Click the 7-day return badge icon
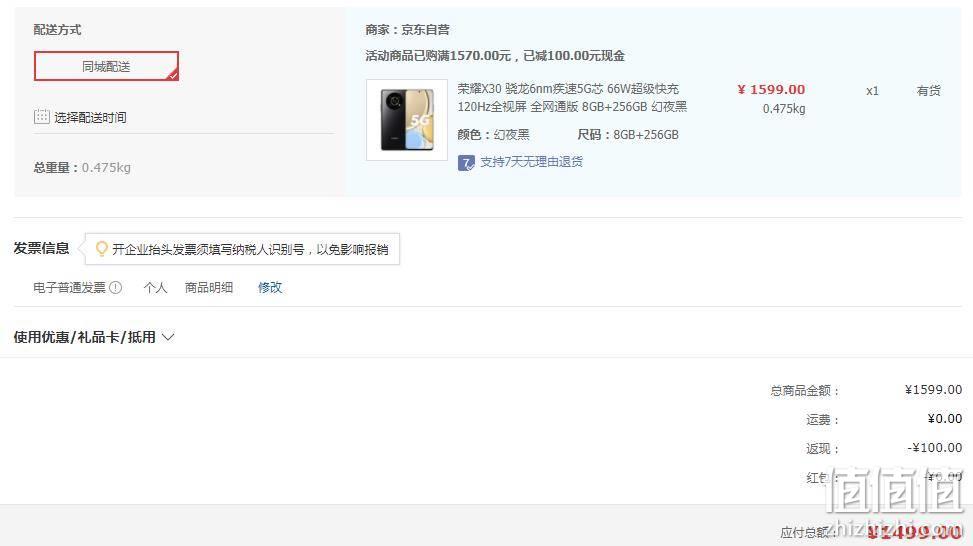The height and width of the screenshot is (546, 973). pos(466,163)
